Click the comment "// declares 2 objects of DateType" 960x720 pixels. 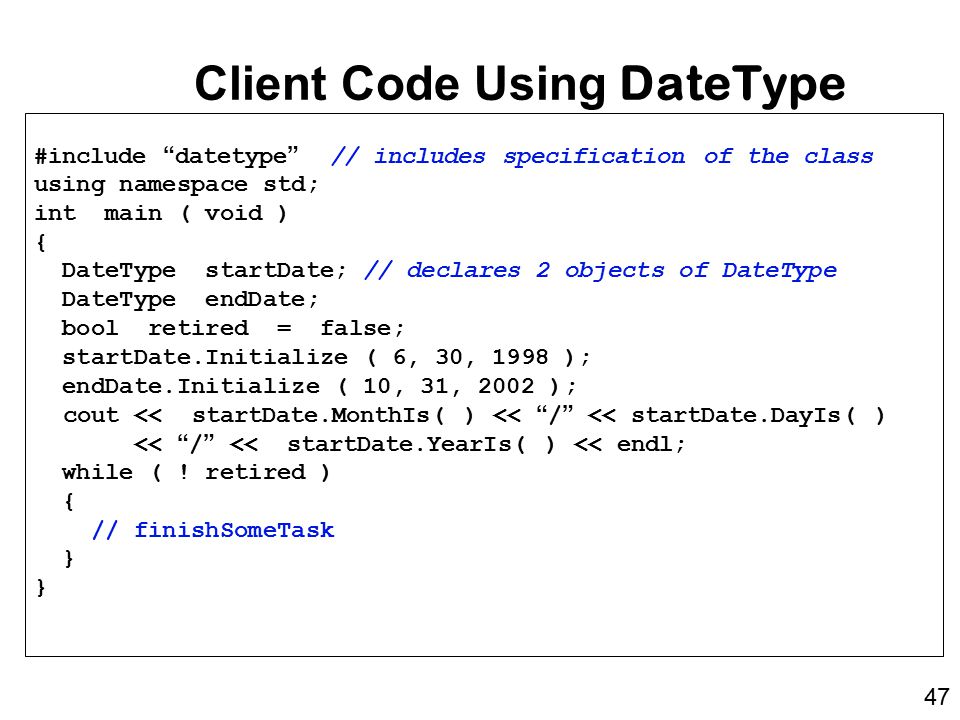601,271
